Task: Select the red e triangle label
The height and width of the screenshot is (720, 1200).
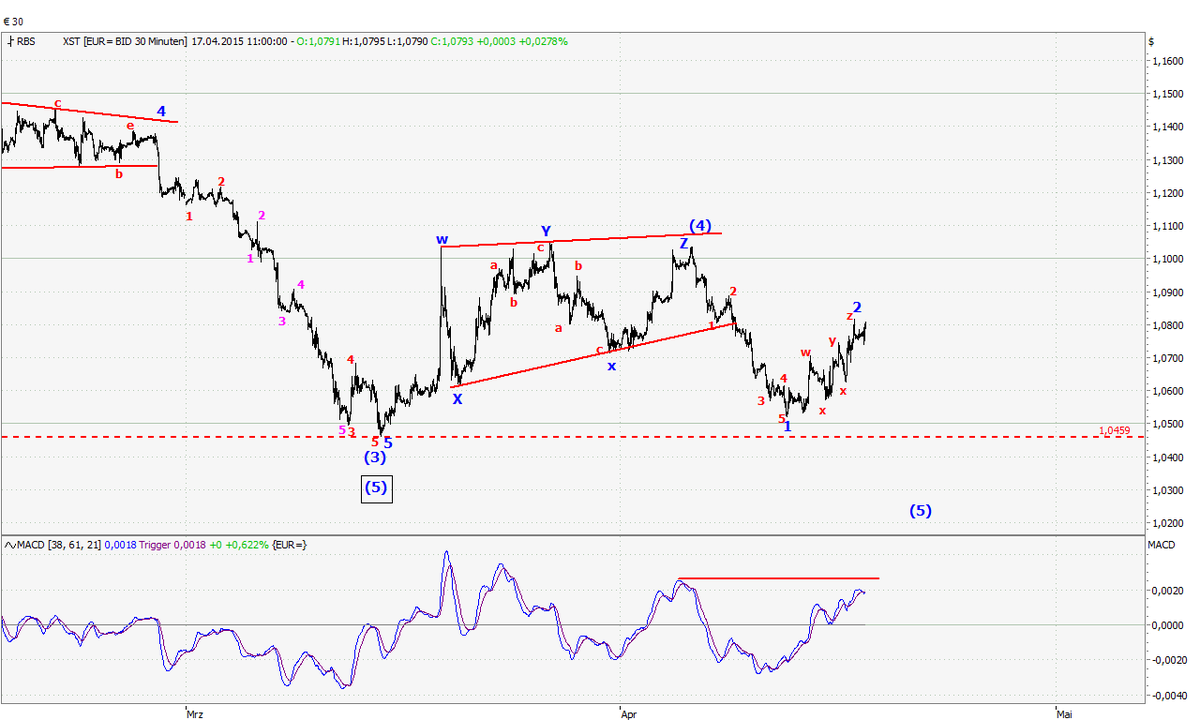Action: pyautogui.click(x=130, y=126)
